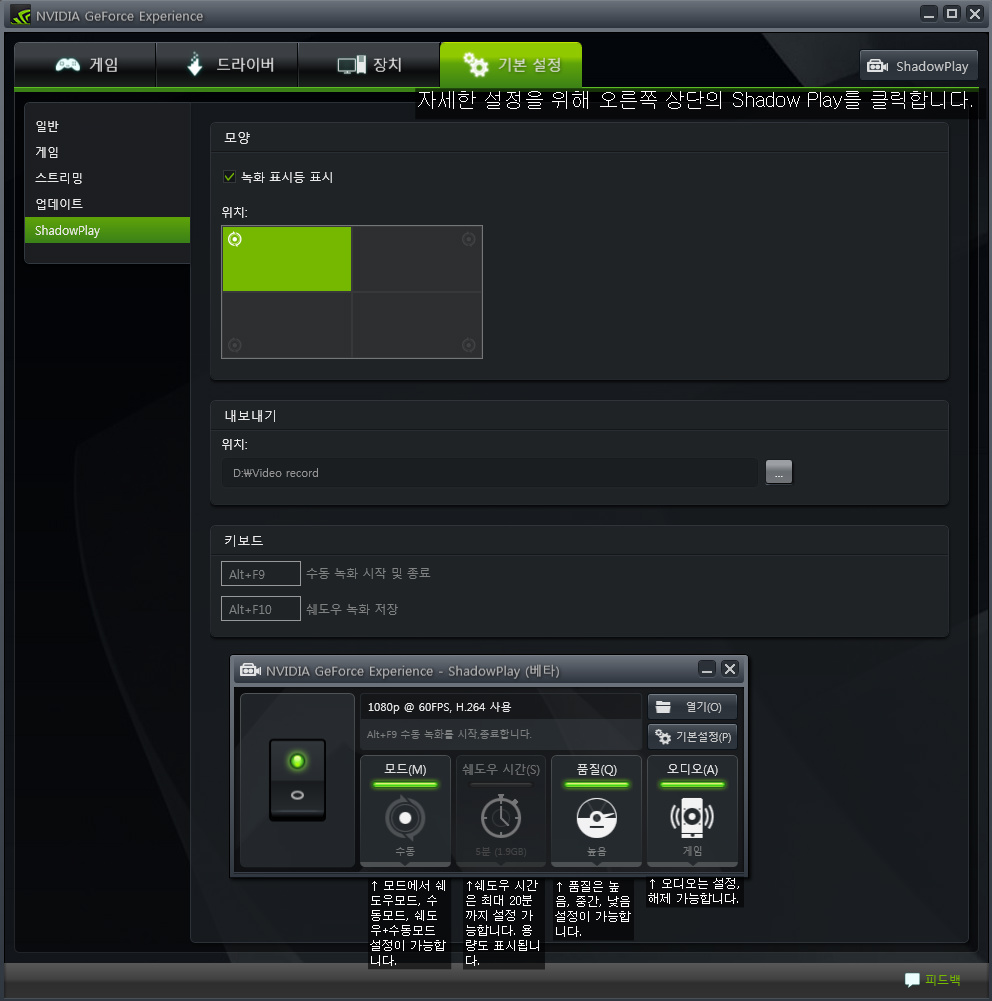Click the NVIDIA logo in title bar
Viewport: 992px width, 1001px height.
click(x=20, y=15)
